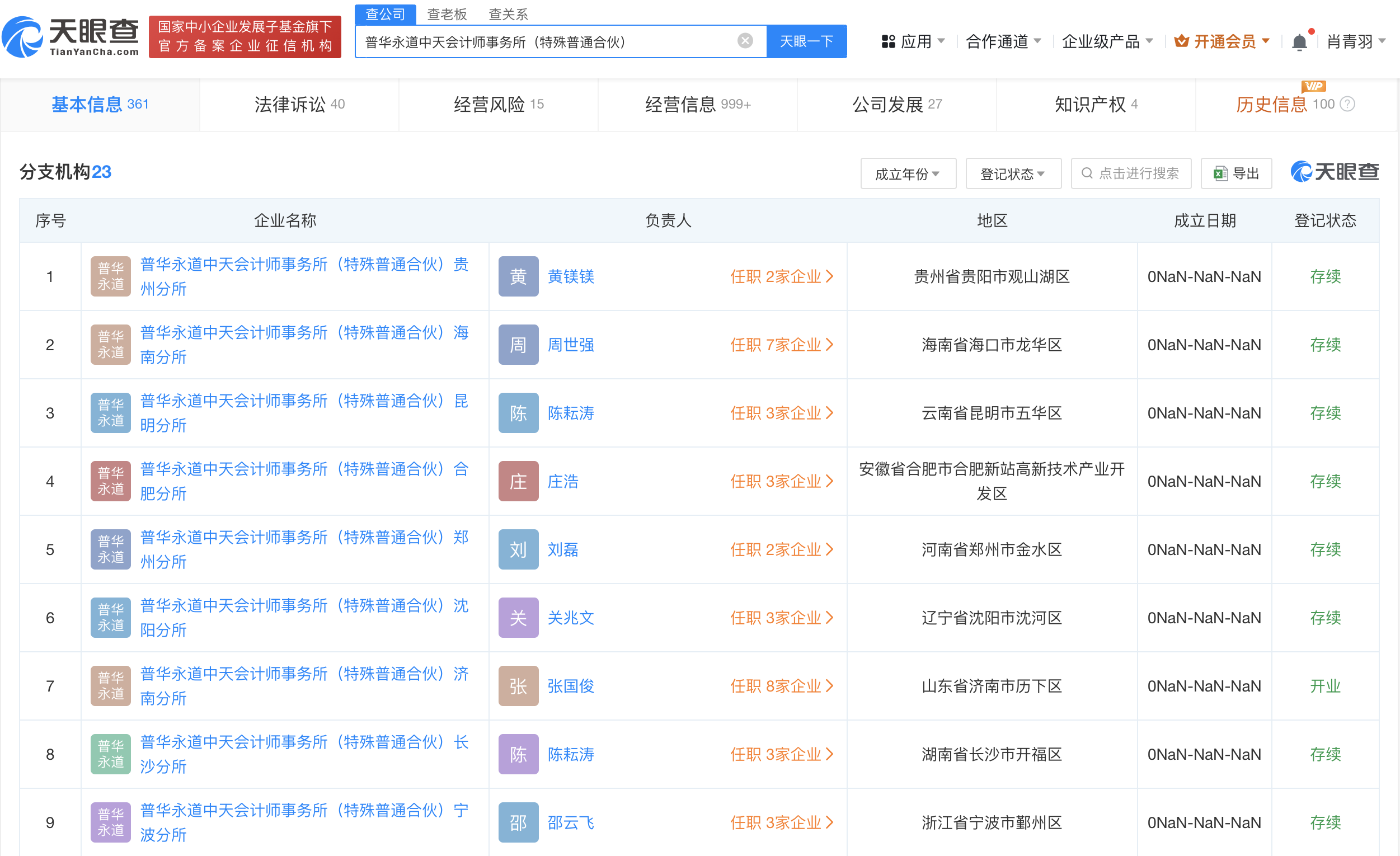Click the 昆明分所 company logo thumbnail
The width and height of the screenshot is (1400, 856).
click(x=111, y=413)
